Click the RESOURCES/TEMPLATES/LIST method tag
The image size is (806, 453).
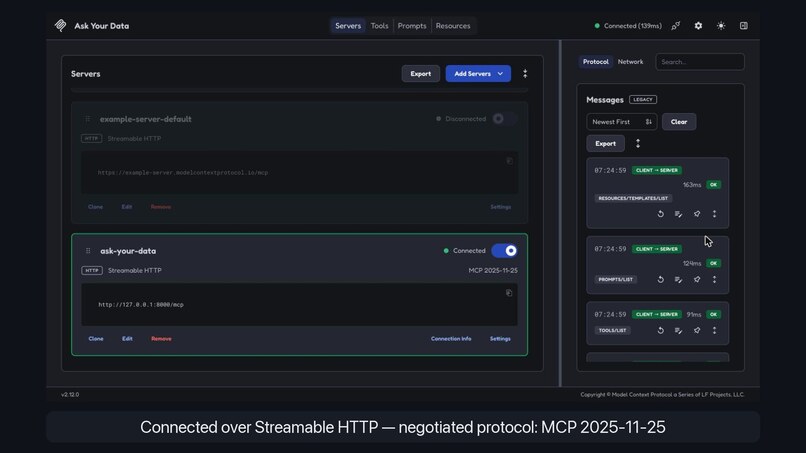(633, 198)
